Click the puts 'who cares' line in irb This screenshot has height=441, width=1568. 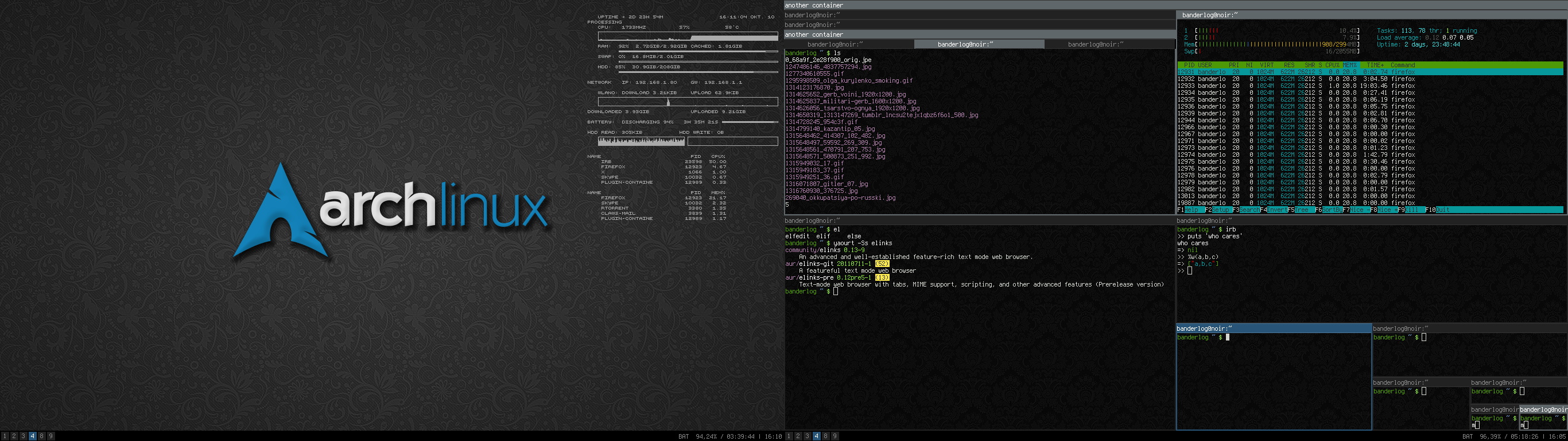point(1209,237)
